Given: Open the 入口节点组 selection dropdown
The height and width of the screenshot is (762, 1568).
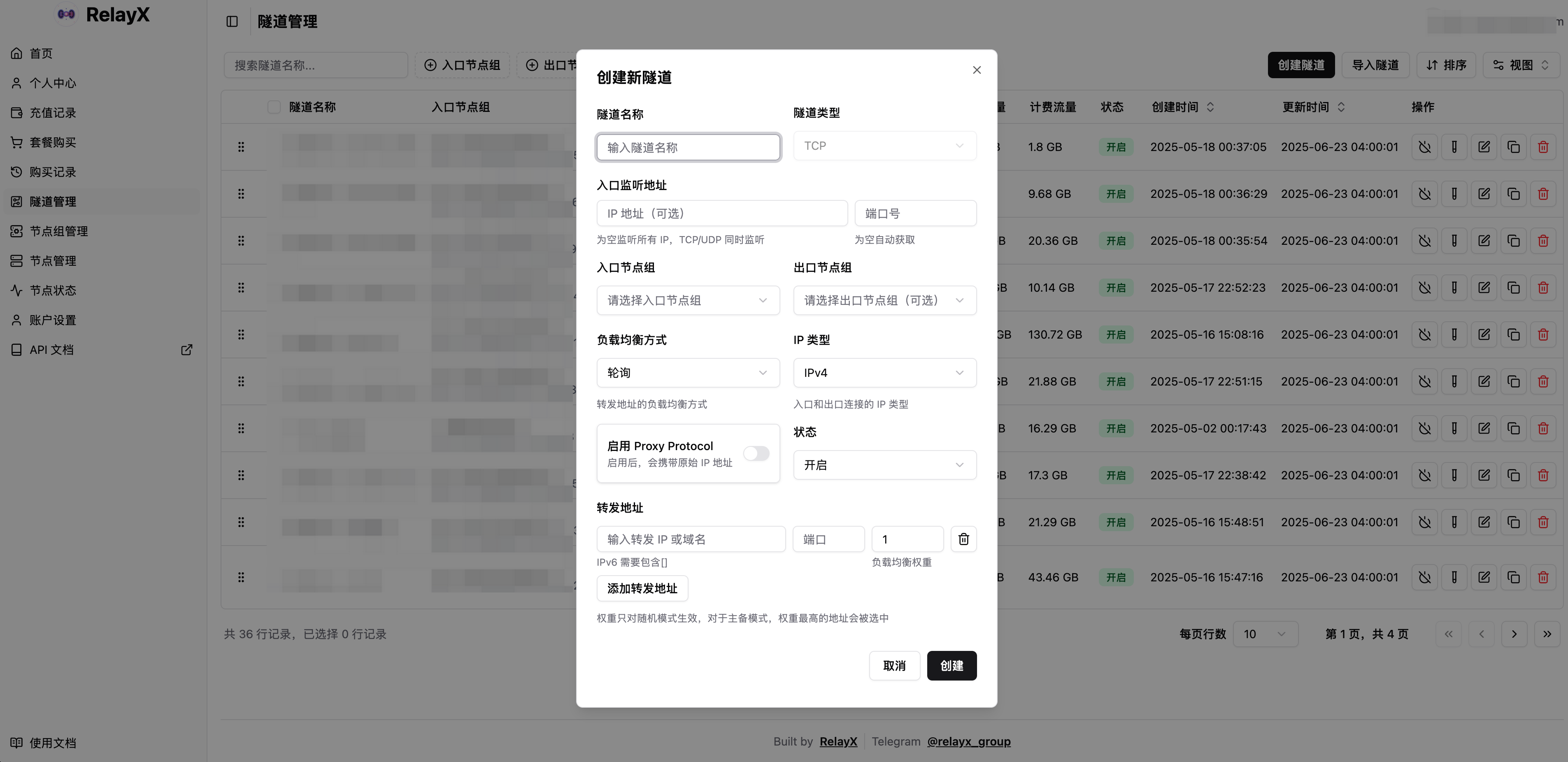Looking at the screenshot, I should [688, 301].
